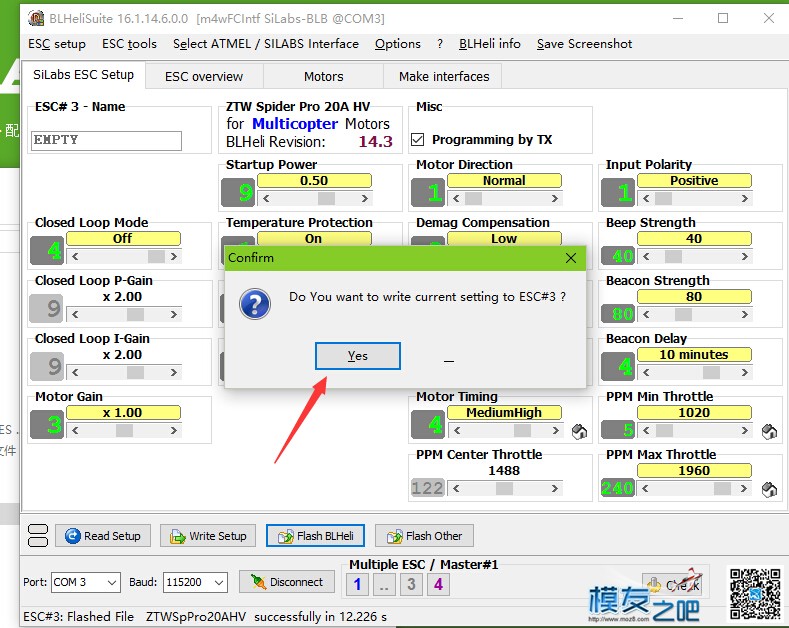Viewport: 789px width, 628px height.
Task: Decrease PPM Min Throttle with left arrow
Action: [x=646, y=430]
